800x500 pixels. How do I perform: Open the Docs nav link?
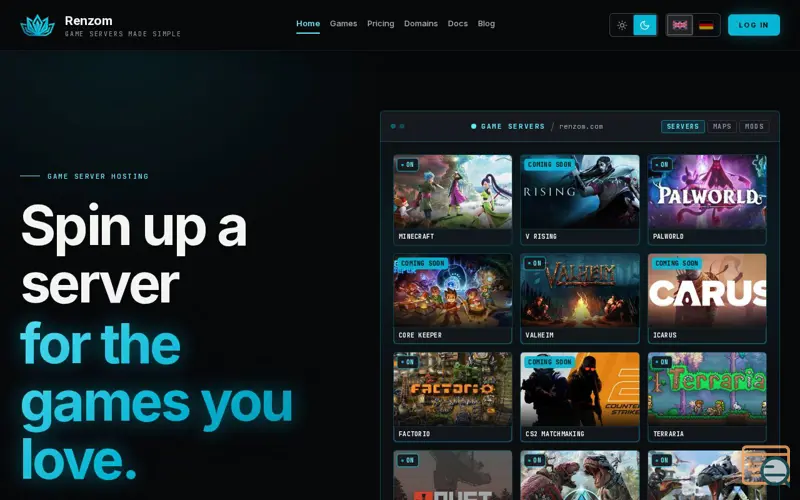458,23
